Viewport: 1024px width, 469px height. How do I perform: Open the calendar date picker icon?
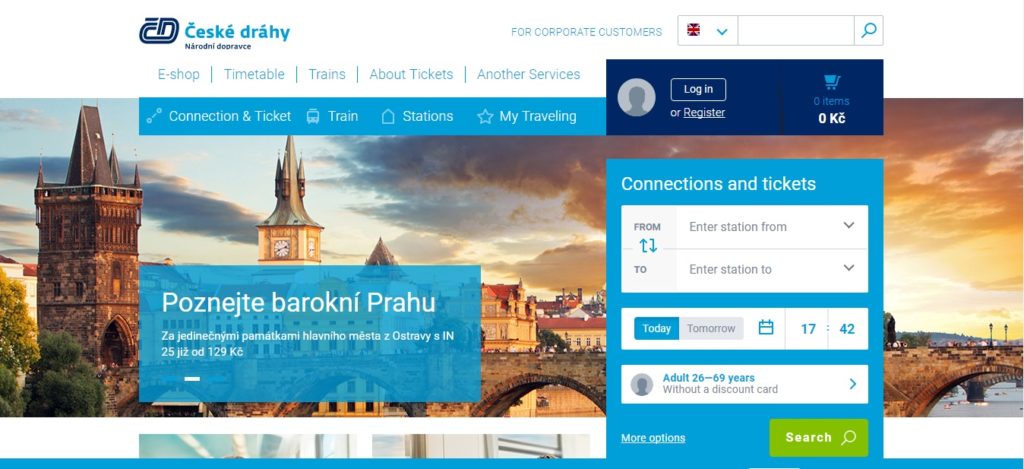(766, 328)
